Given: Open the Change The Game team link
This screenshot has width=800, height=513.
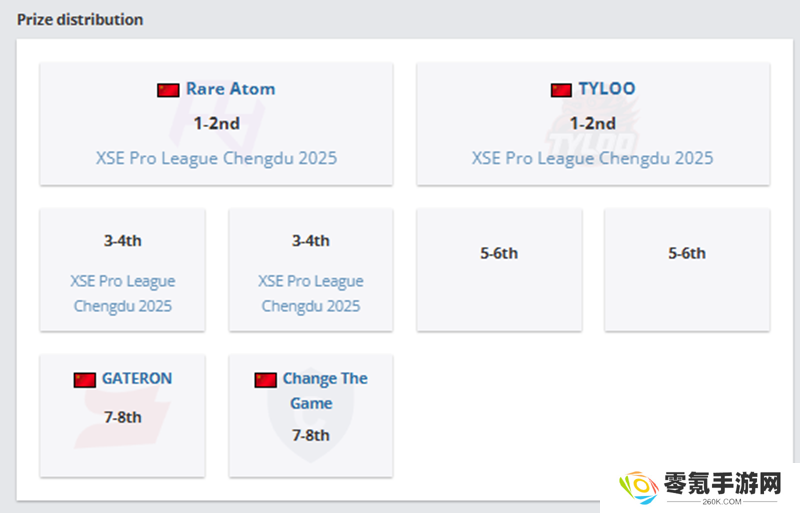Looking at the screenshot, I should point(325,390).
